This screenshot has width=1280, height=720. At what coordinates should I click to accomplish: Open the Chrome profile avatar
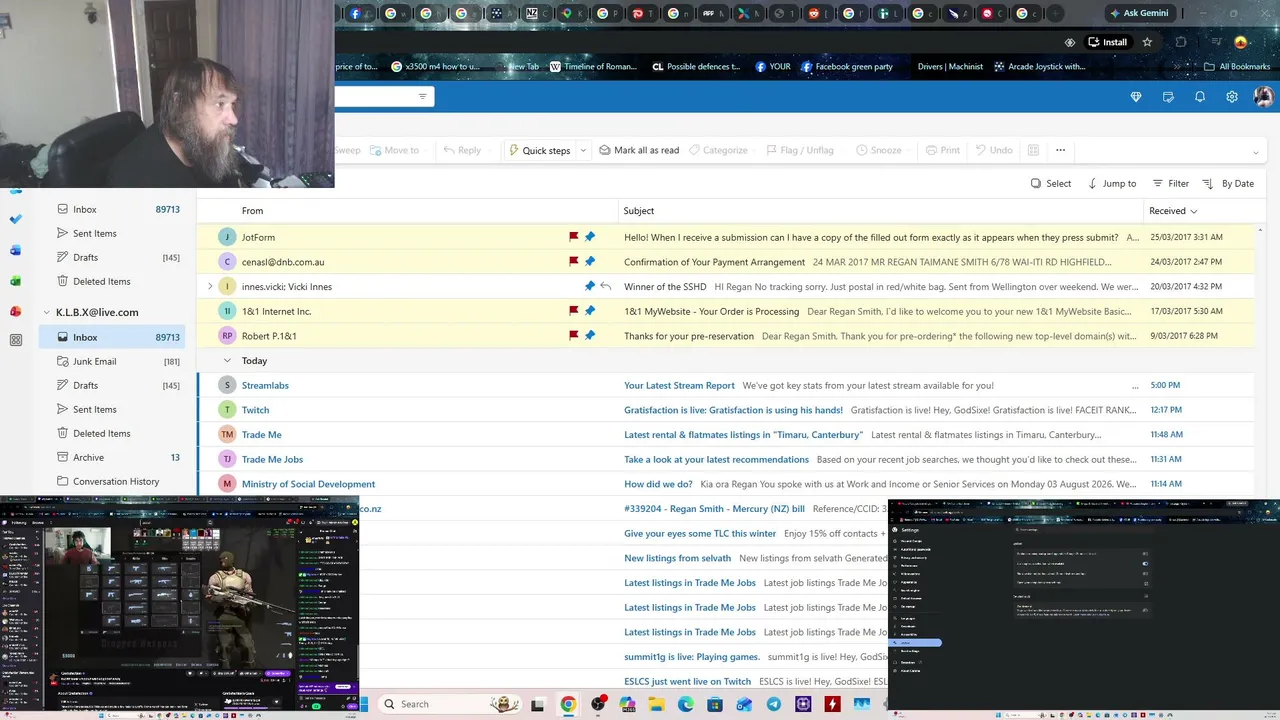pyautogui.click(x=1241, y=42)
